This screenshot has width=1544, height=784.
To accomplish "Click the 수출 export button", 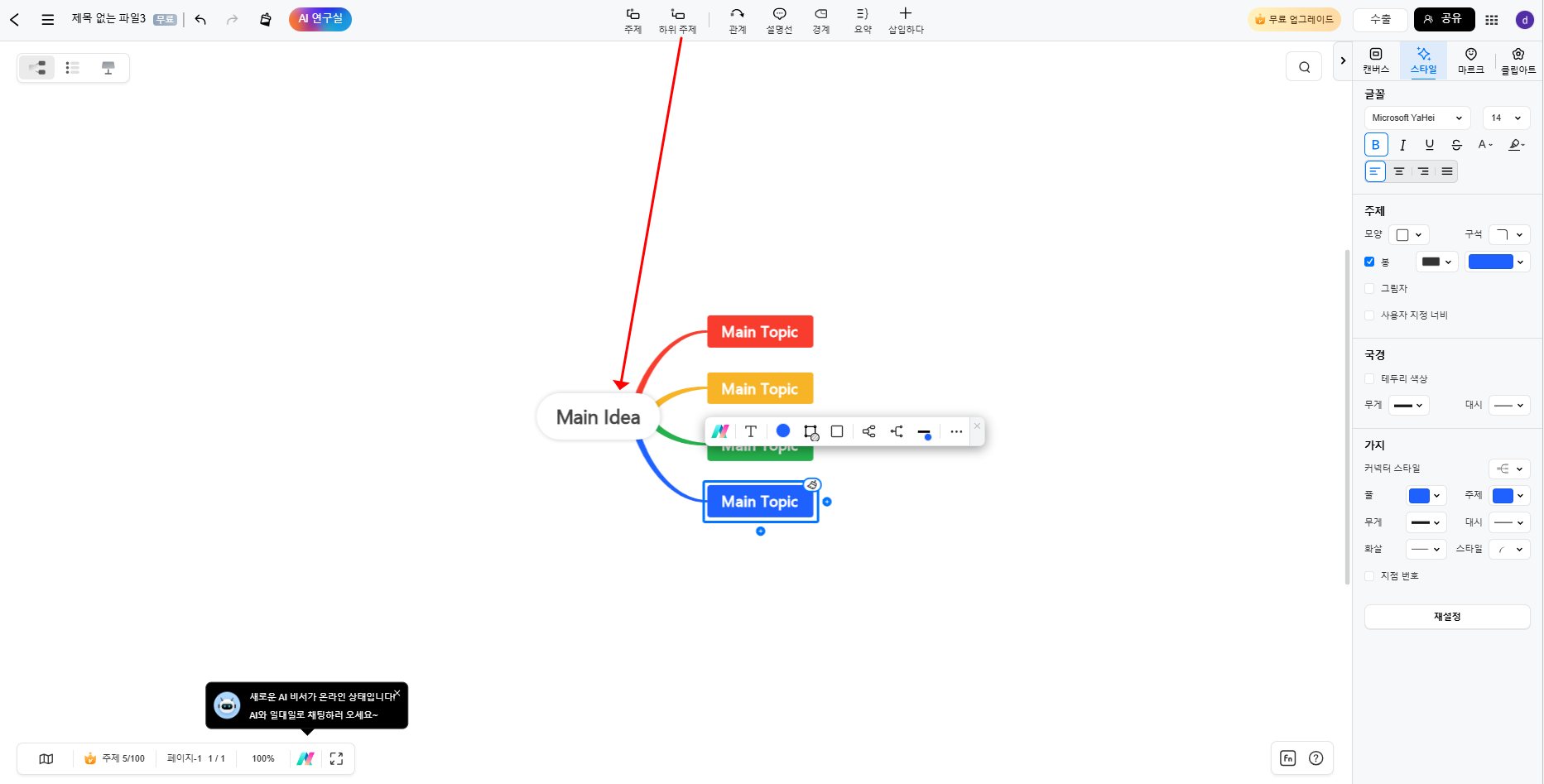I will (1380, 19).
